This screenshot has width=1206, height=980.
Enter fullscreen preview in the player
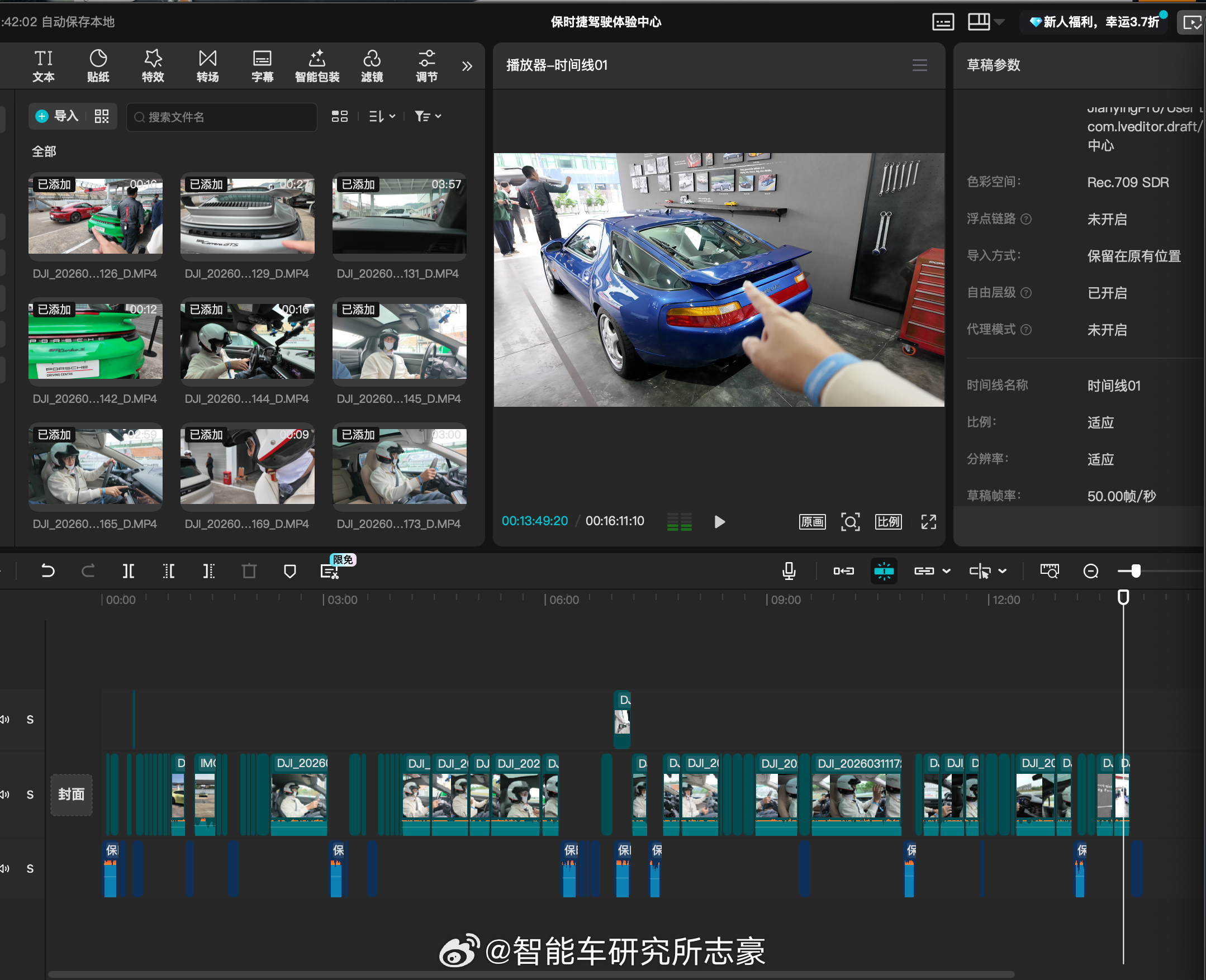[x=928, y=522]
